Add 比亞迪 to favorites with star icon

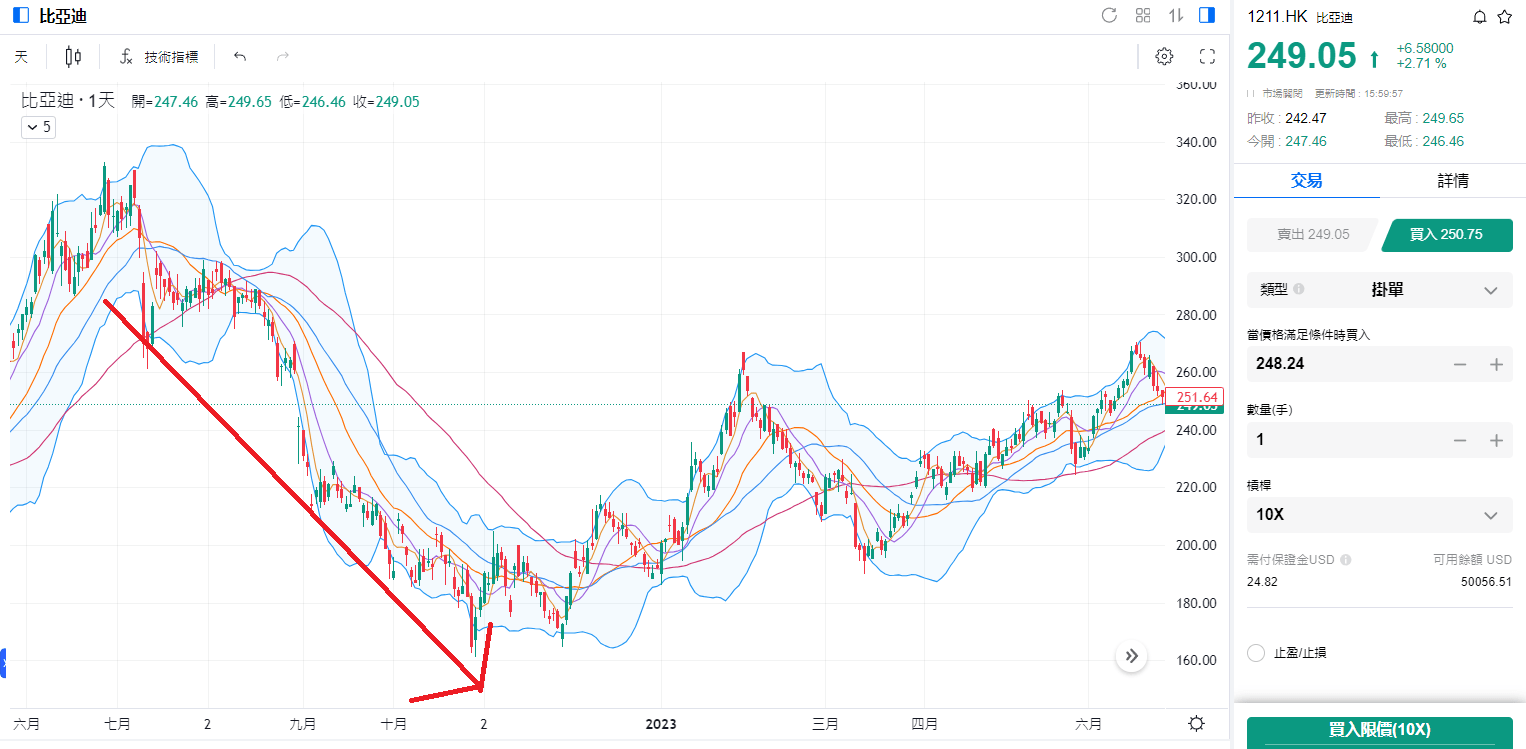[x=1504, y=17]
